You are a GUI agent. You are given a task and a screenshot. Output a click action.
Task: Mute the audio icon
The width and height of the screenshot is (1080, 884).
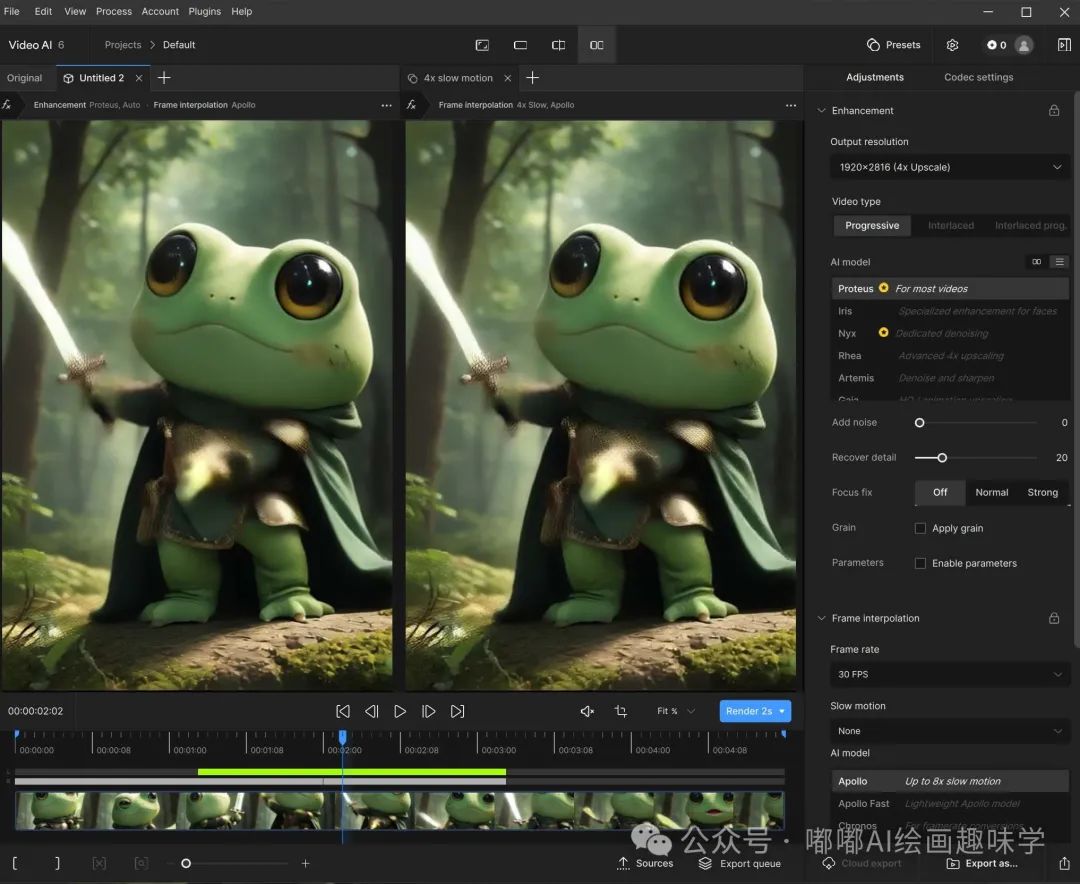point(587,711)
